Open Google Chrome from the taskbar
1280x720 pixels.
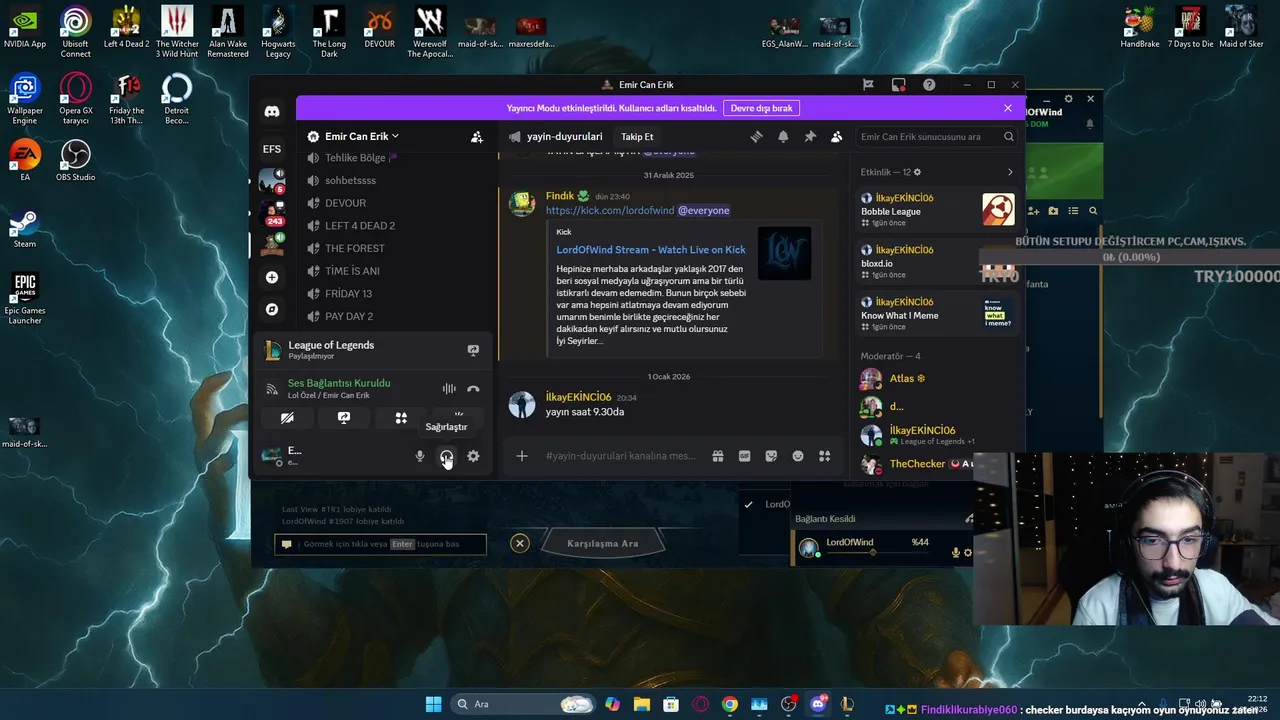(730, 704)
